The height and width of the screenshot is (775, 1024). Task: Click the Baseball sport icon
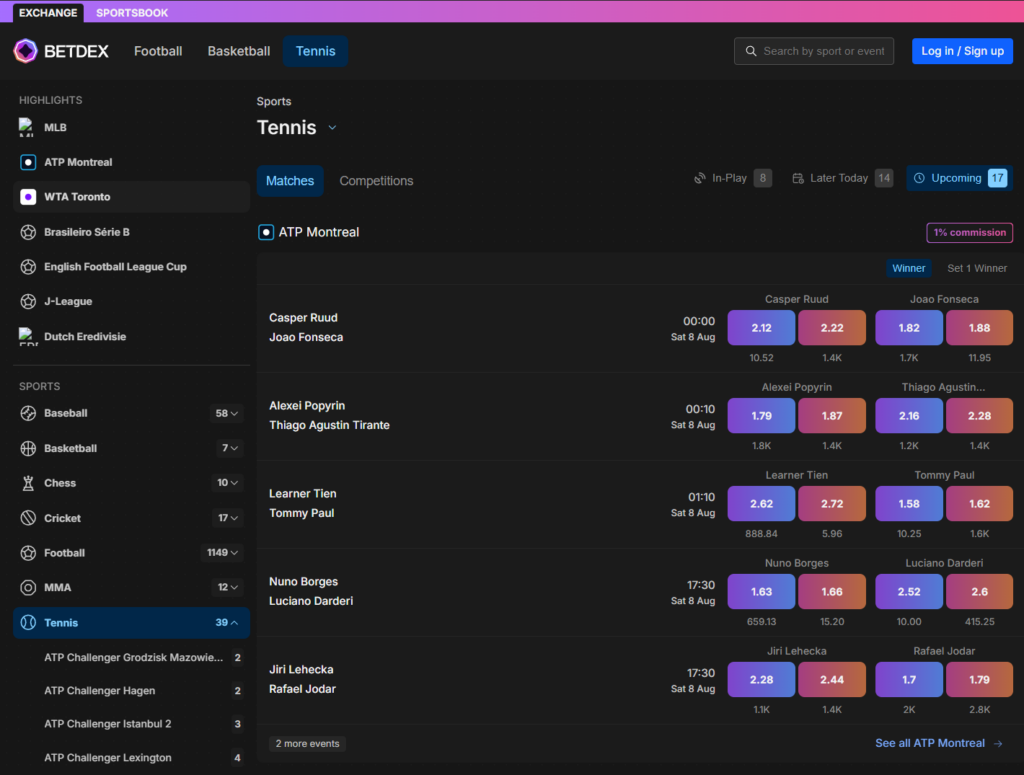[x=28, y=413]
